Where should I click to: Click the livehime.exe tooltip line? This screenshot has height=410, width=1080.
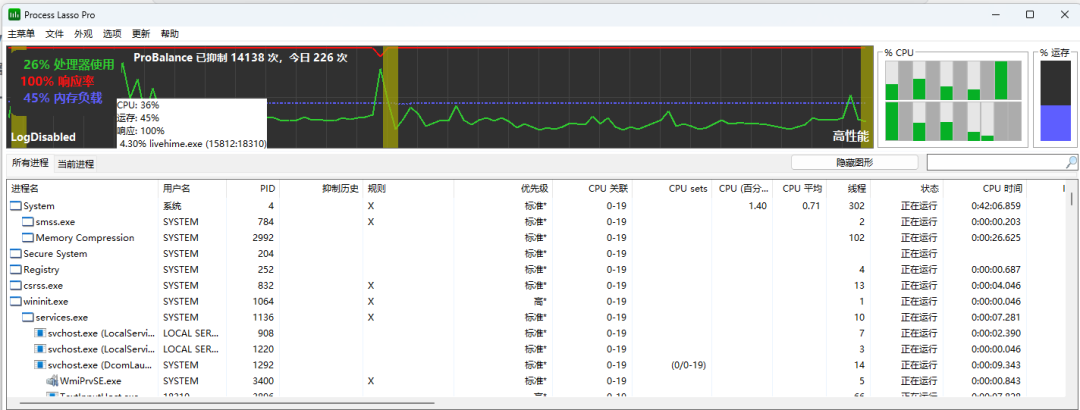(193, 143)
